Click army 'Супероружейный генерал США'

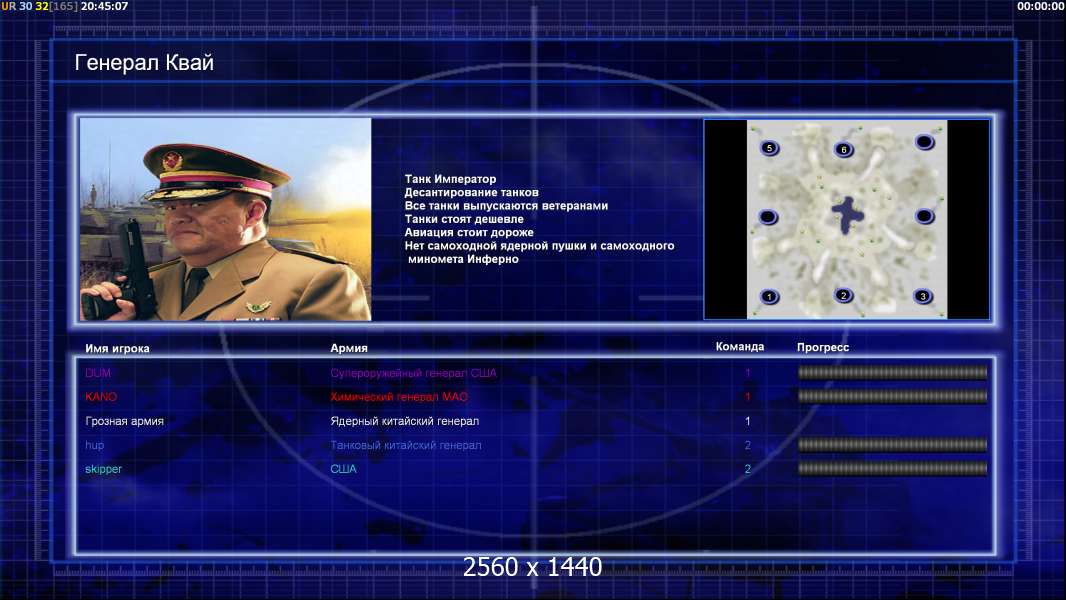pyautogui.click(x=413, y=373)
